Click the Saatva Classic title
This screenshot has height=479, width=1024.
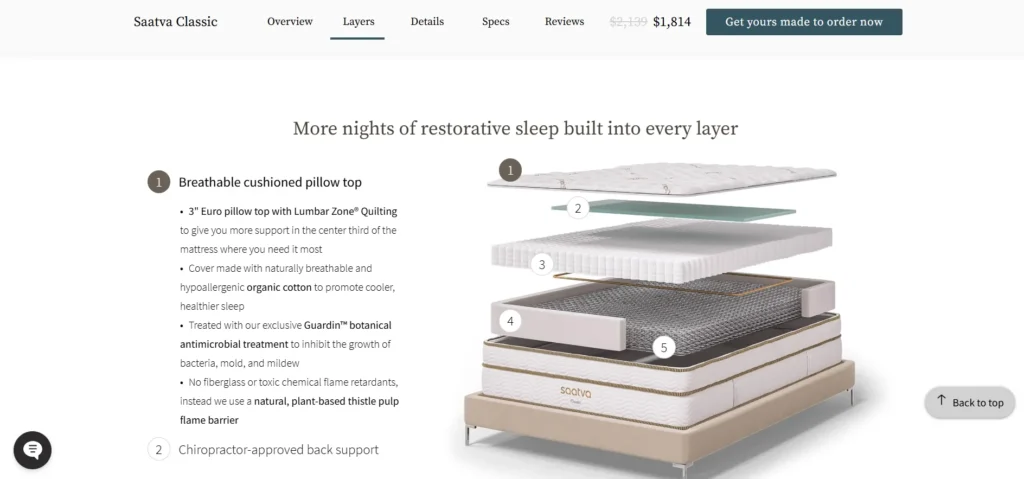coord(176,22)
